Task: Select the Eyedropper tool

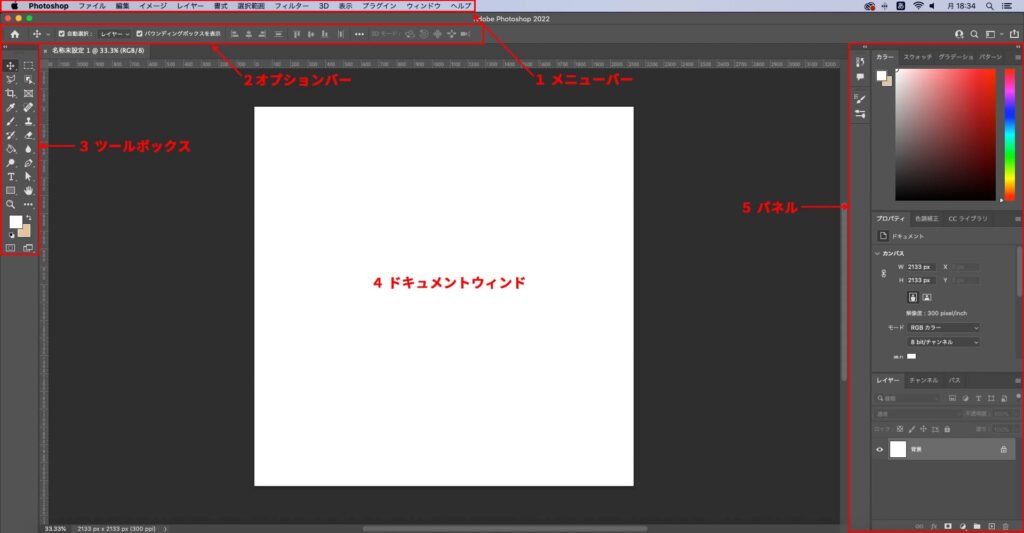Action: tap(10, 108)
